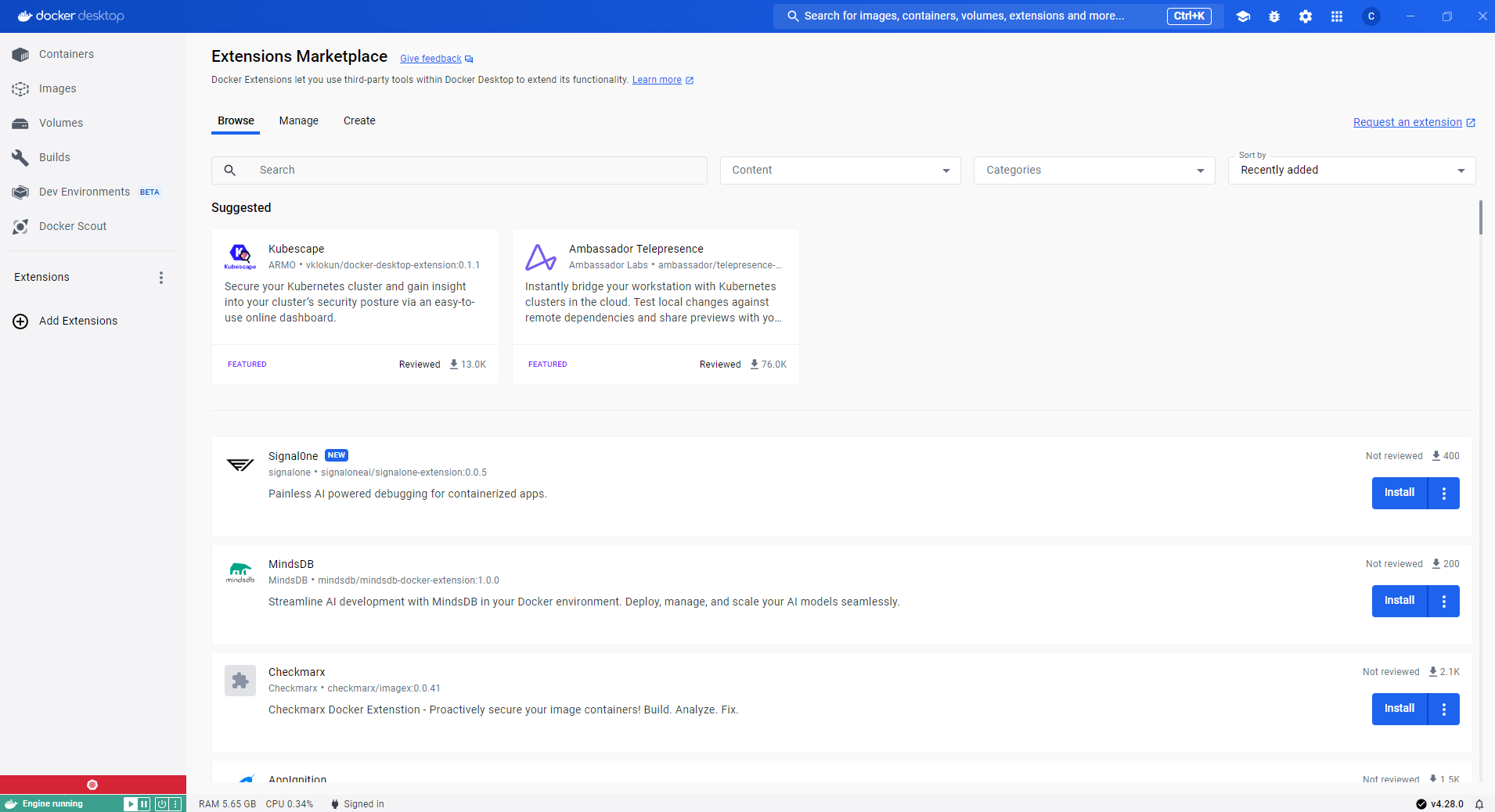This screenshot has width=1495, height=812.
Task: Click the Checkmarx puzzle piece icon
Action: [240, 681]
